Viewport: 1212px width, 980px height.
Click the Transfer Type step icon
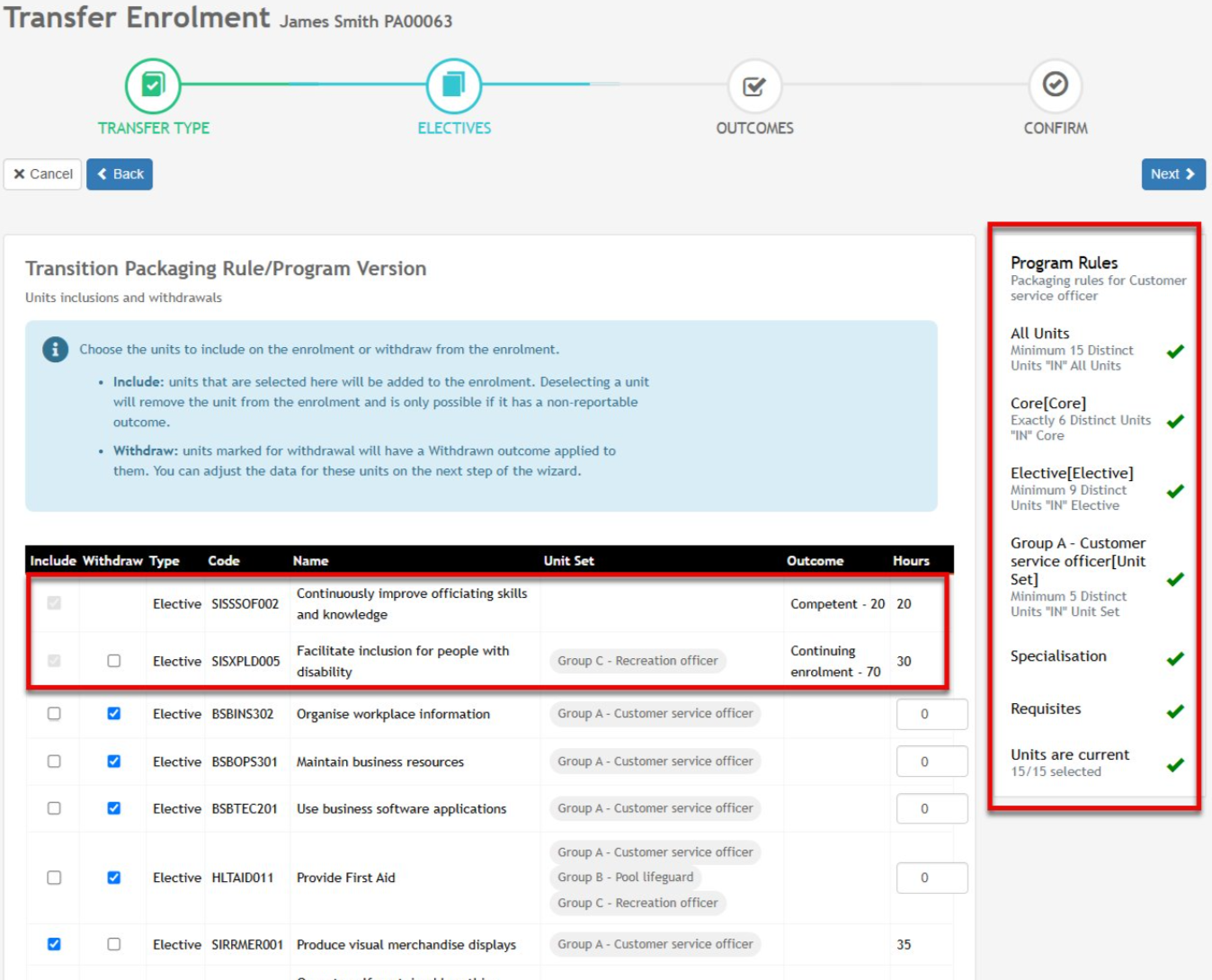tap(153, 85)
